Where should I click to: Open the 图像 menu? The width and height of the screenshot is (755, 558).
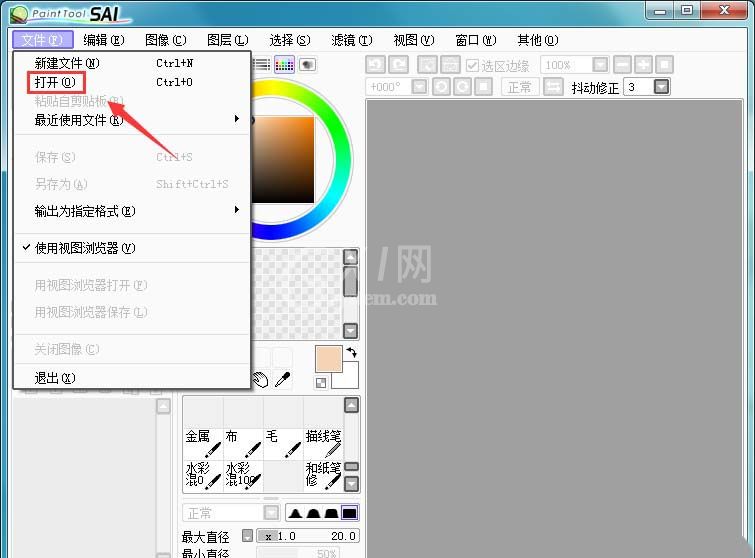(x=166, y=40)
